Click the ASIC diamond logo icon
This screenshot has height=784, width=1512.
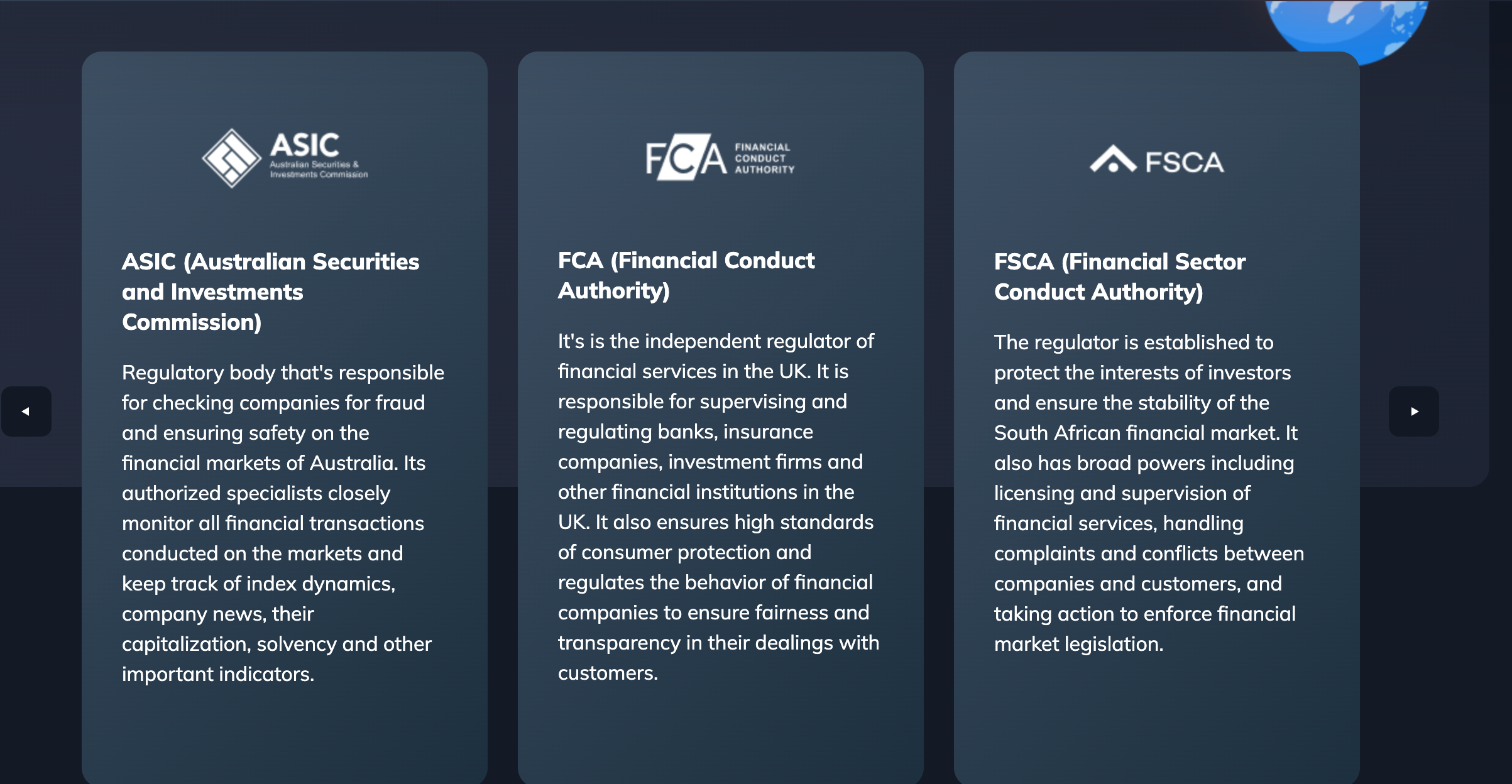232,158
